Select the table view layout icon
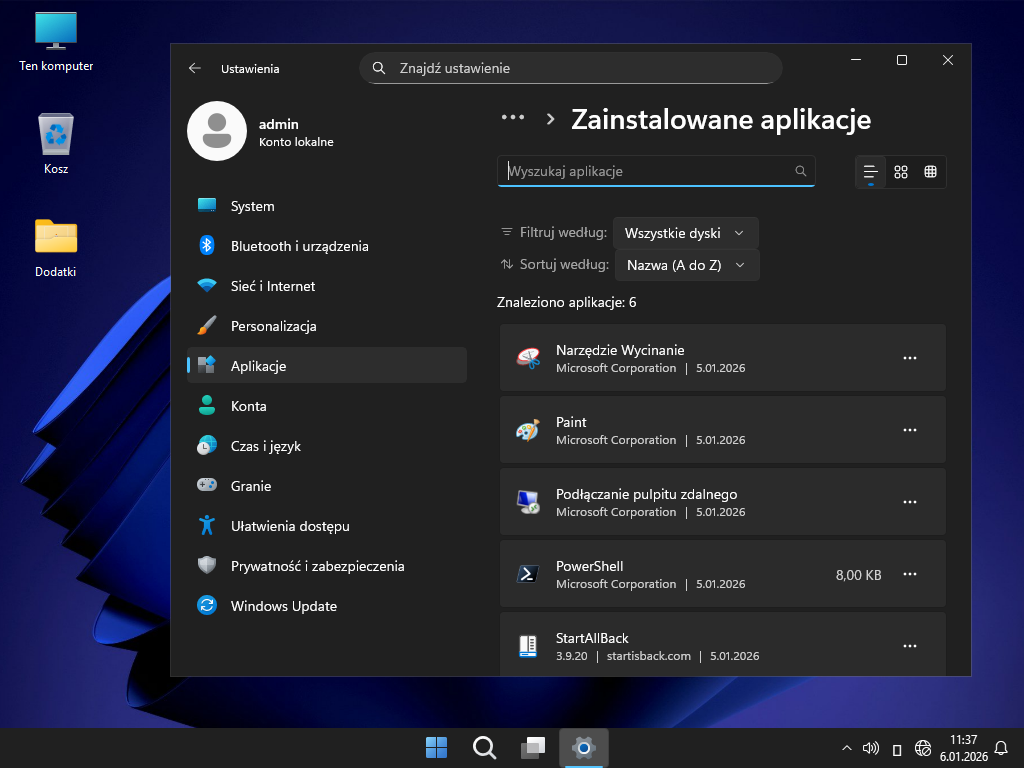Image resolution: width=1024 pixels, height=768 pixels. pos(930,172)
